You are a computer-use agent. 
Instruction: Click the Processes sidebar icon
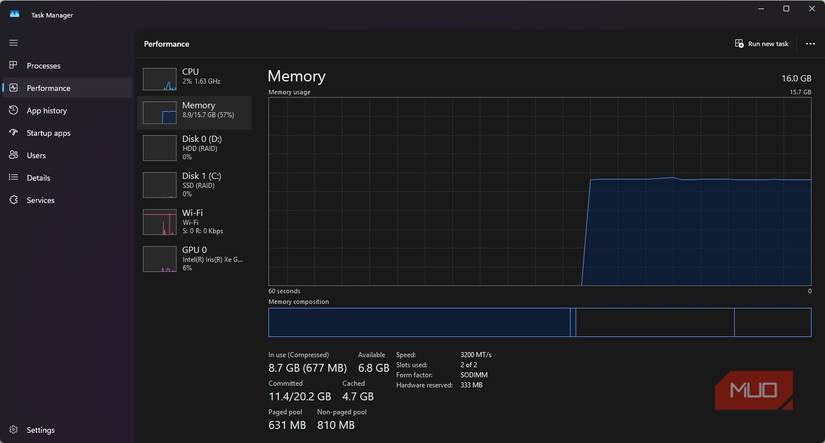click(x=14, y=65)
